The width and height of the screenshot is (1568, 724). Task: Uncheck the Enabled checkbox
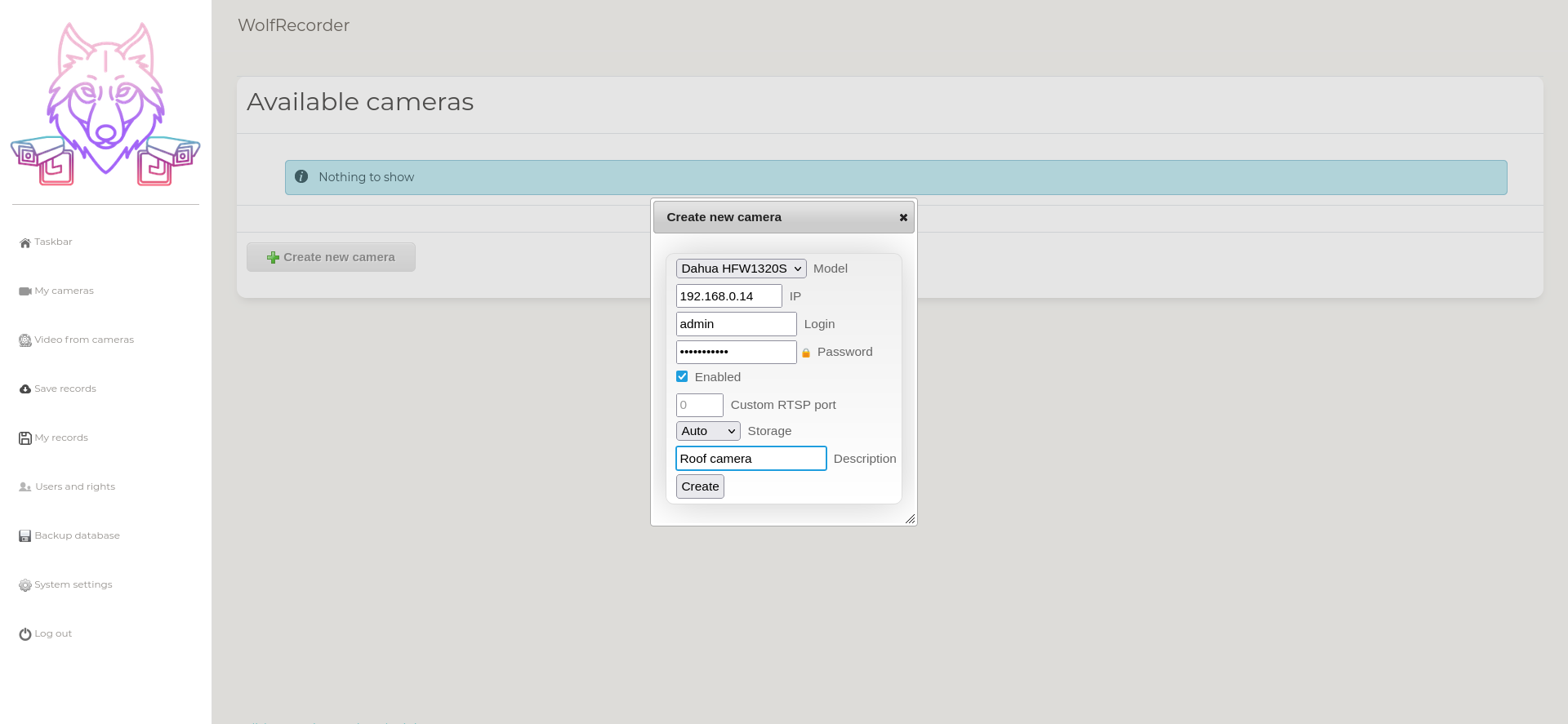[x=682, y=376]
